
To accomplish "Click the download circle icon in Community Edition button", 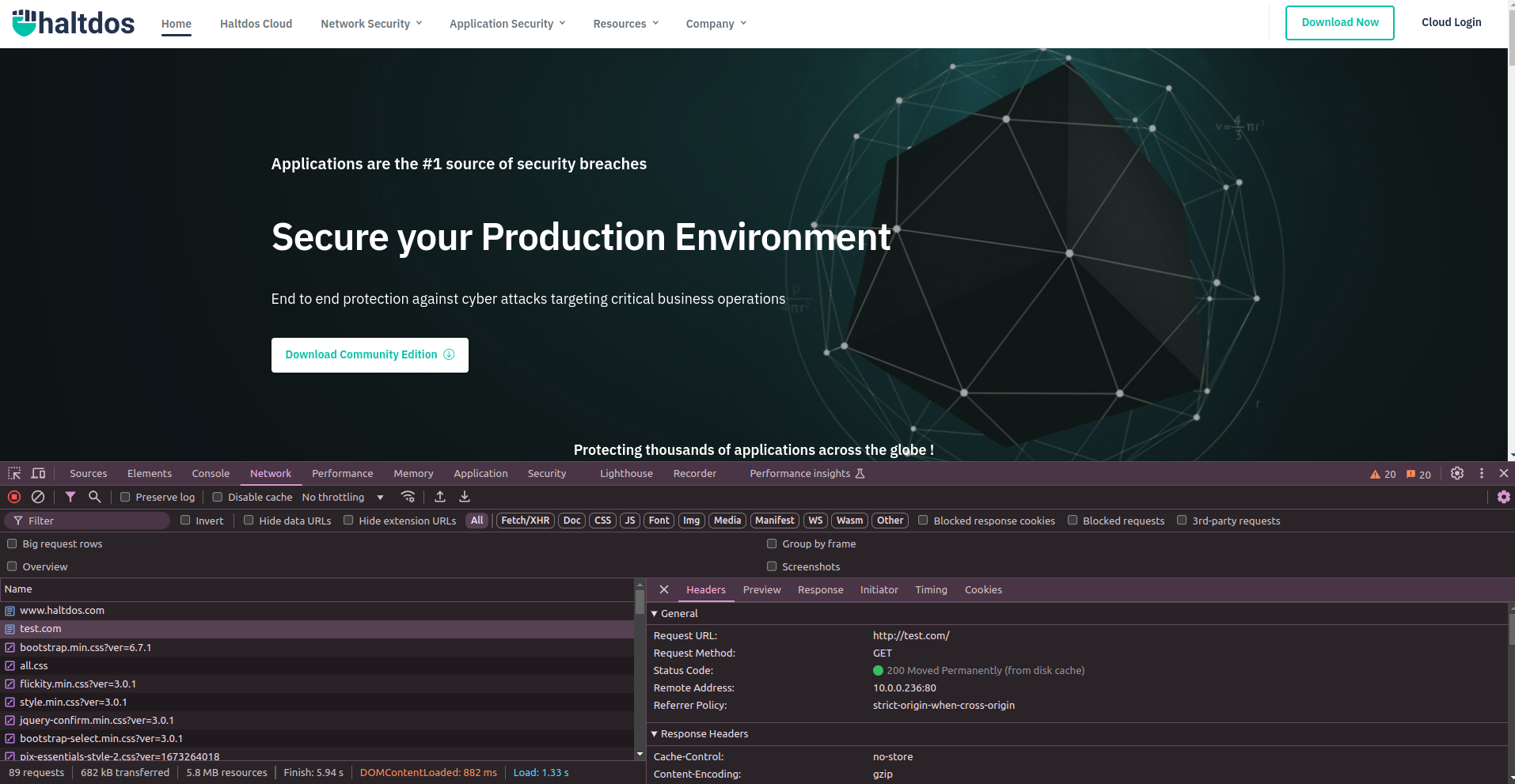I will coord(449,354).
